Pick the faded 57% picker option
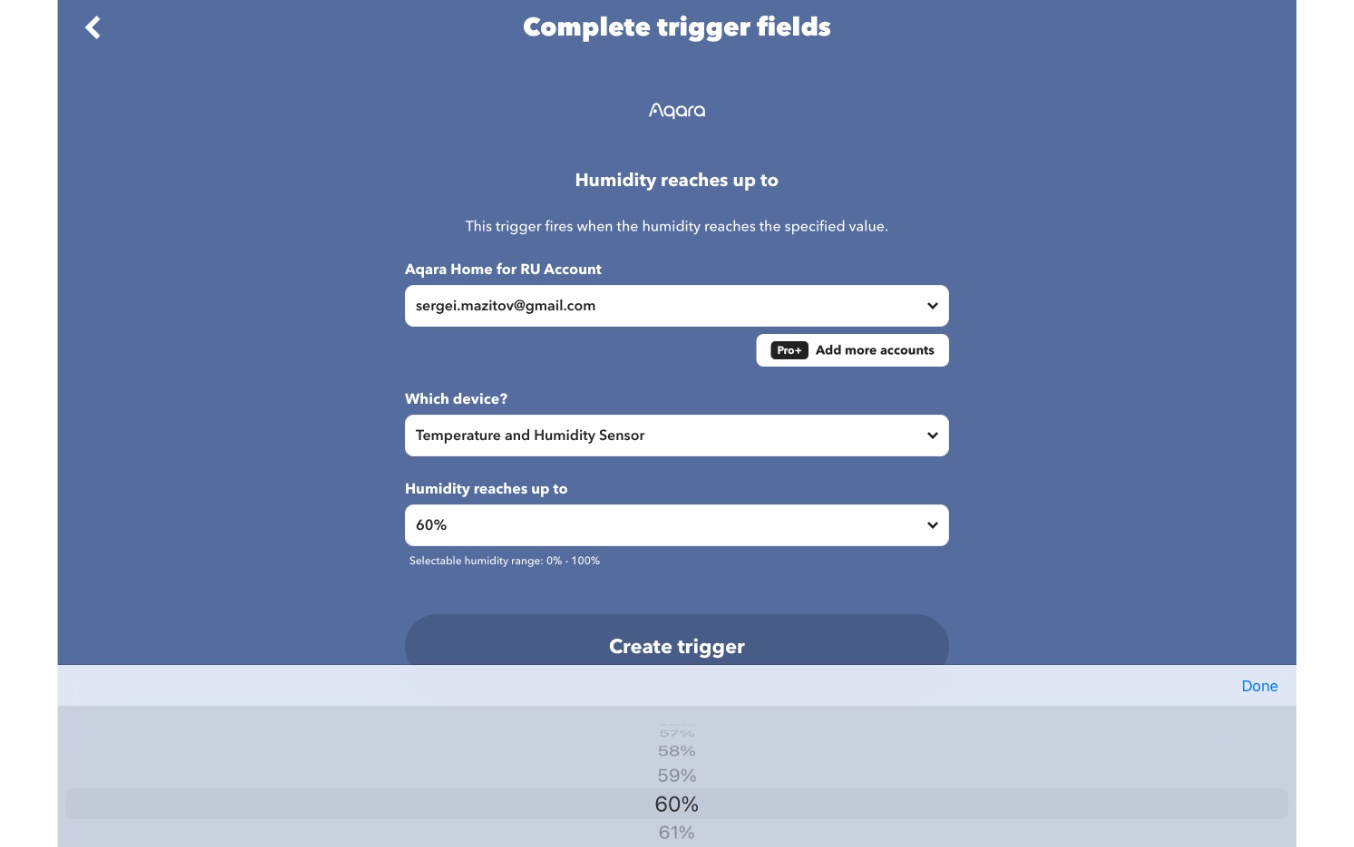 click(x=677, y=733)
